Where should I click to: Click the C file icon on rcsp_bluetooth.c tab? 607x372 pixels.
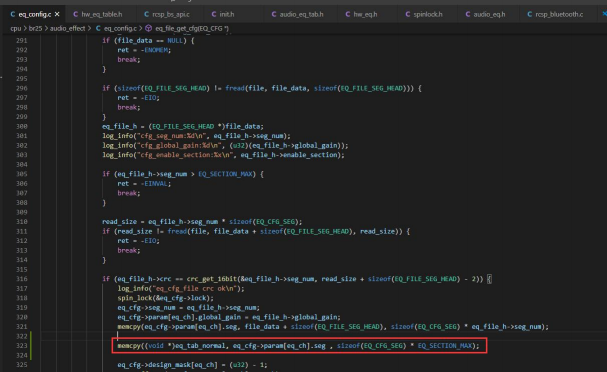(530, 14)
